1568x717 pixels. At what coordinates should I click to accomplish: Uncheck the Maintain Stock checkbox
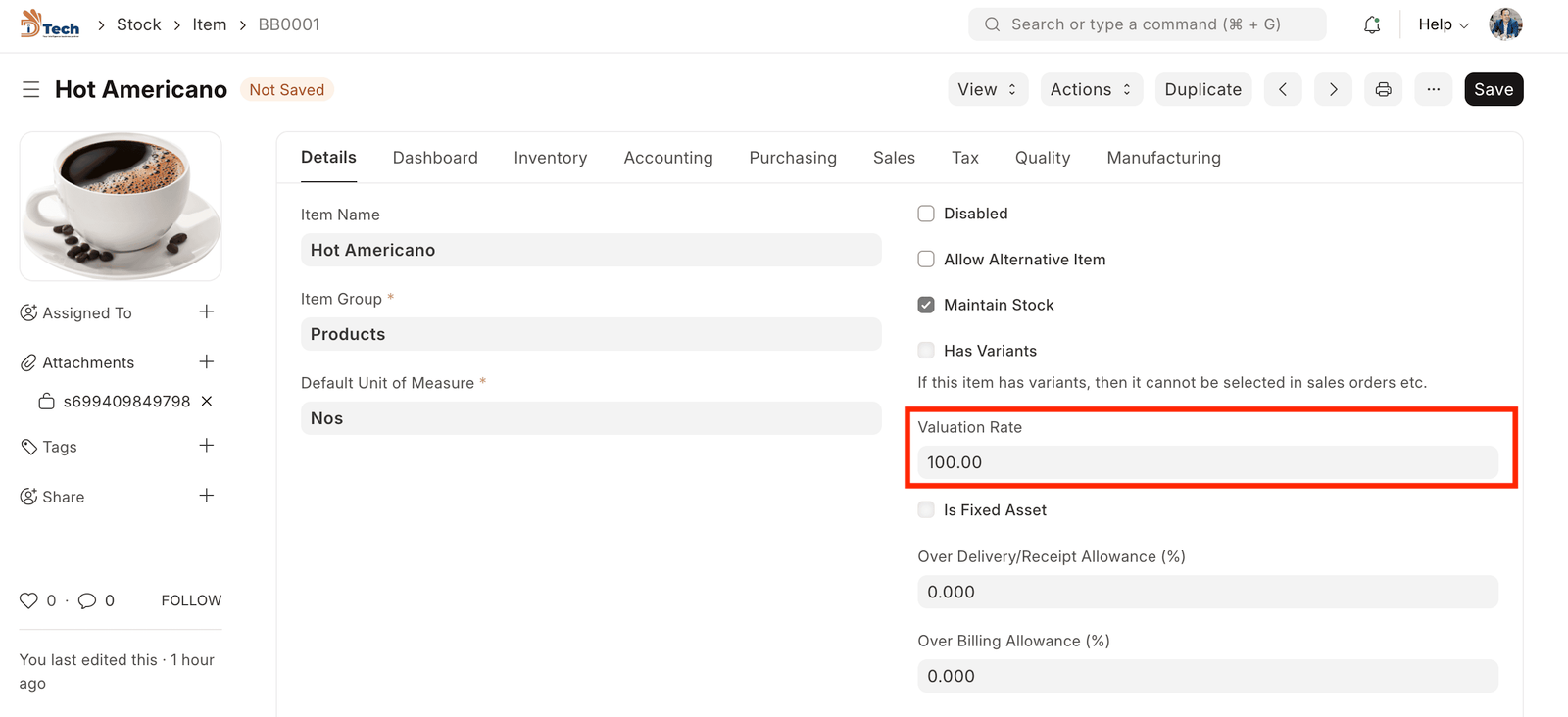click(926, 305)
